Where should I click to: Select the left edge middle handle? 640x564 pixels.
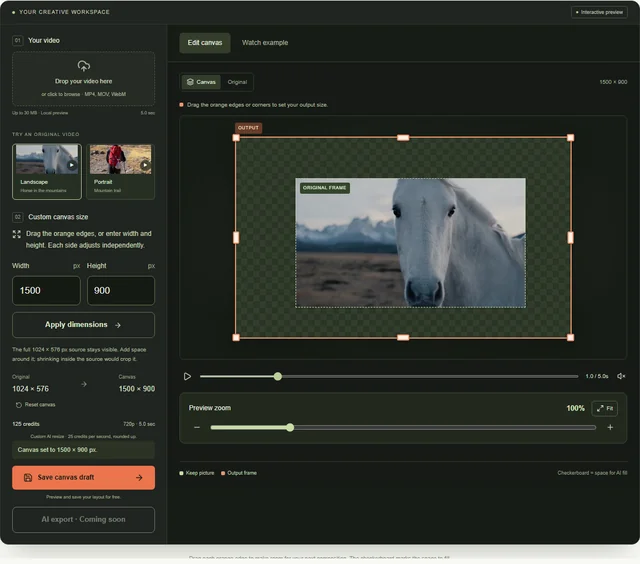[236, 238]
